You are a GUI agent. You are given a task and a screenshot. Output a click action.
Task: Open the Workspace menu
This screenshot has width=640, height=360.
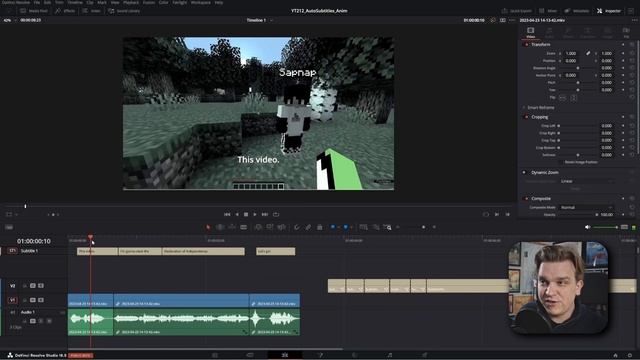click(x=200, y=2)
